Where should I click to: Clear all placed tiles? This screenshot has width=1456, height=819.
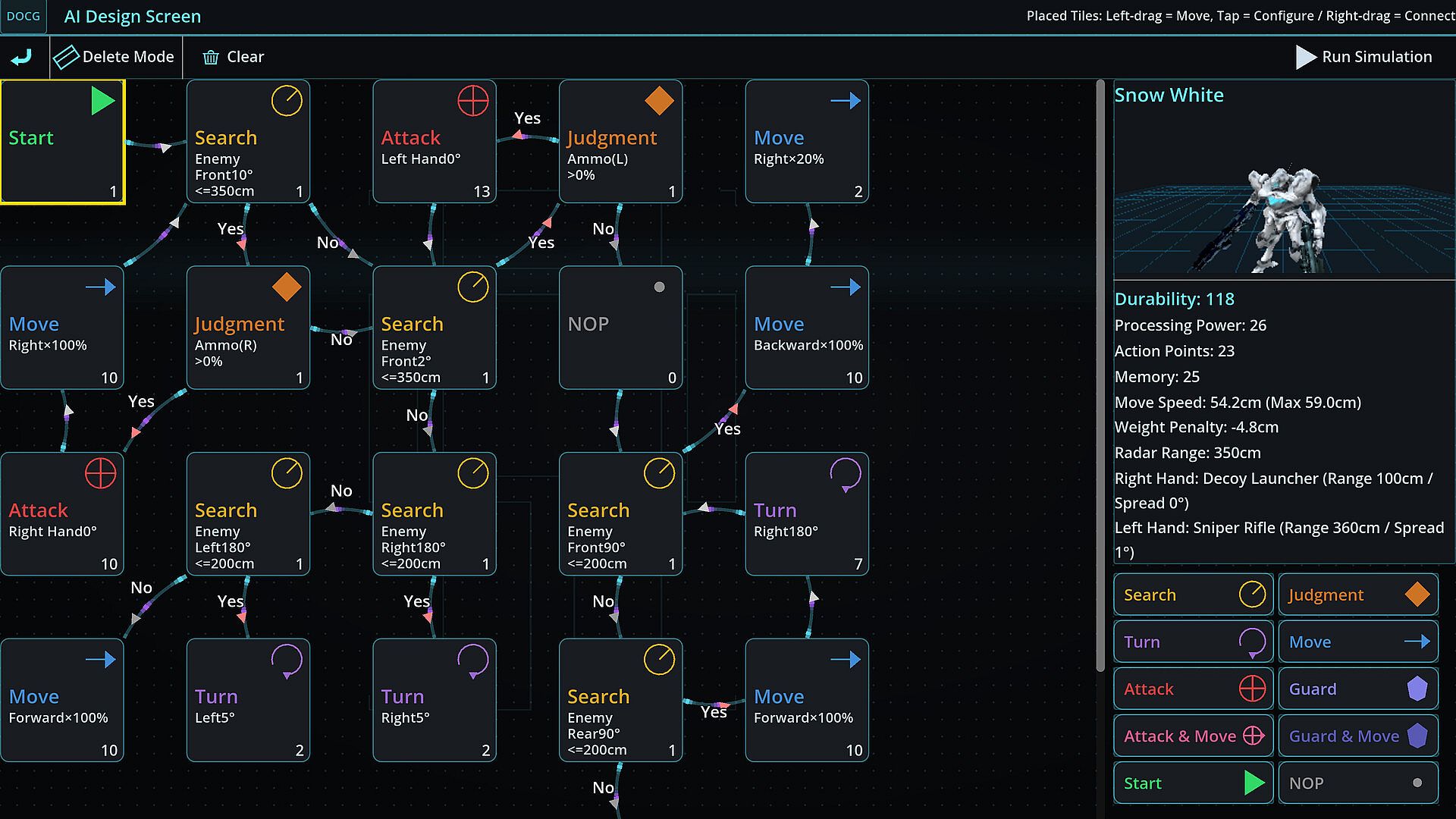pos(233,57)
